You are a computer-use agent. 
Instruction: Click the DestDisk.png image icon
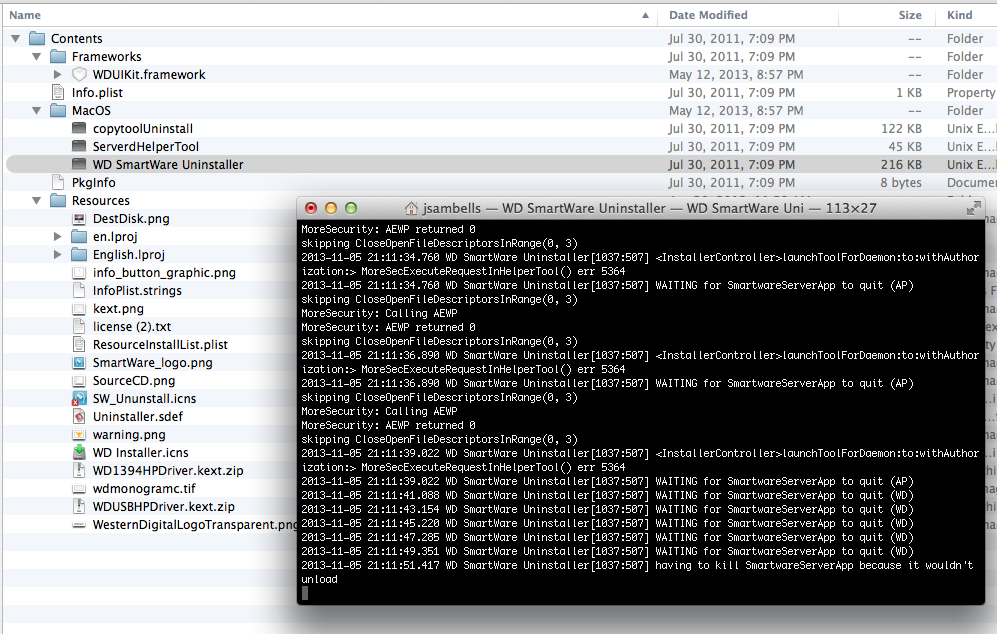(x=79, y=219)
